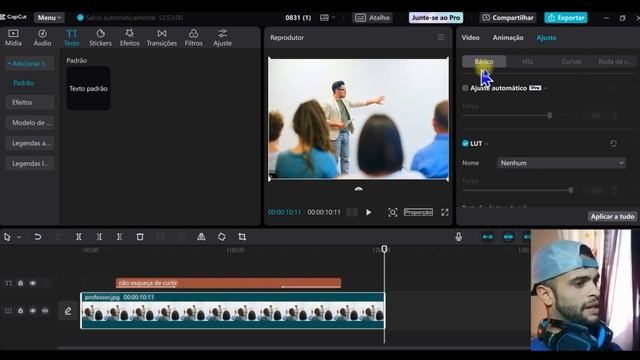Uncheck the LUT checkbox
Screen dimensions: 640x360
[465, 143]
